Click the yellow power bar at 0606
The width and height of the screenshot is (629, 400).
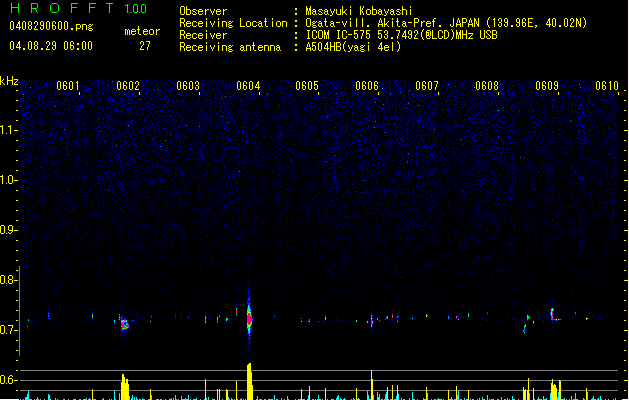pos(371,385)
